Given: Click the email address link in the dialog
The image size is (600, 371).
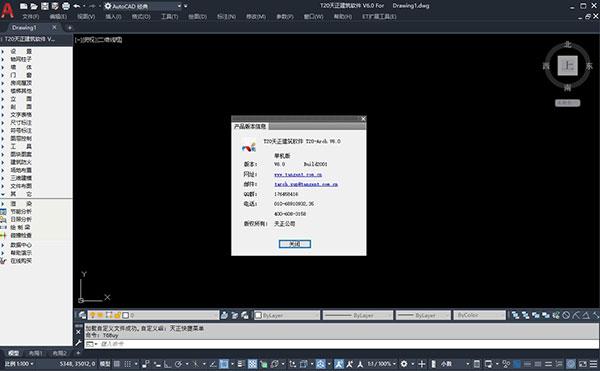Looking at the screenshot, I should point(306,184).
